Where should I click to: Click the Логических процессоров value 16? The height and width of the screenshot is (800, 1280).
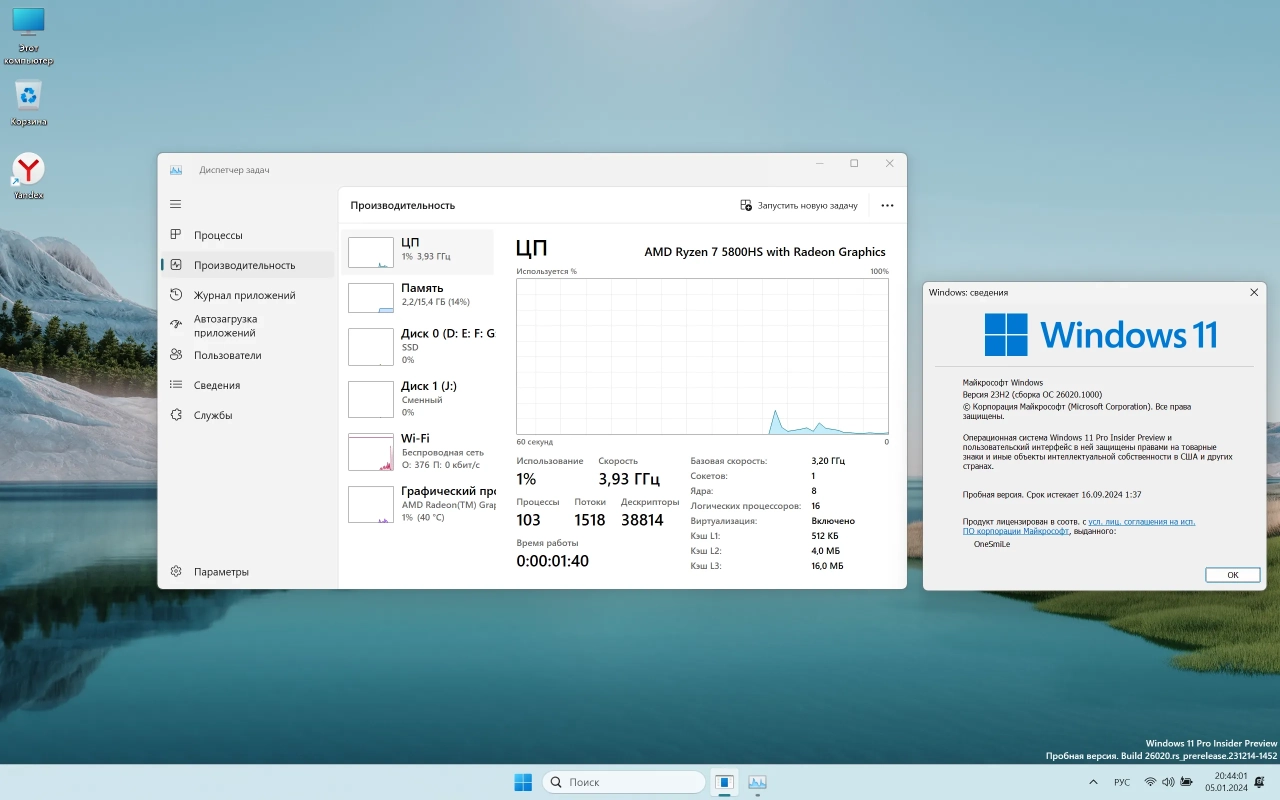click(x=815, y=506)
